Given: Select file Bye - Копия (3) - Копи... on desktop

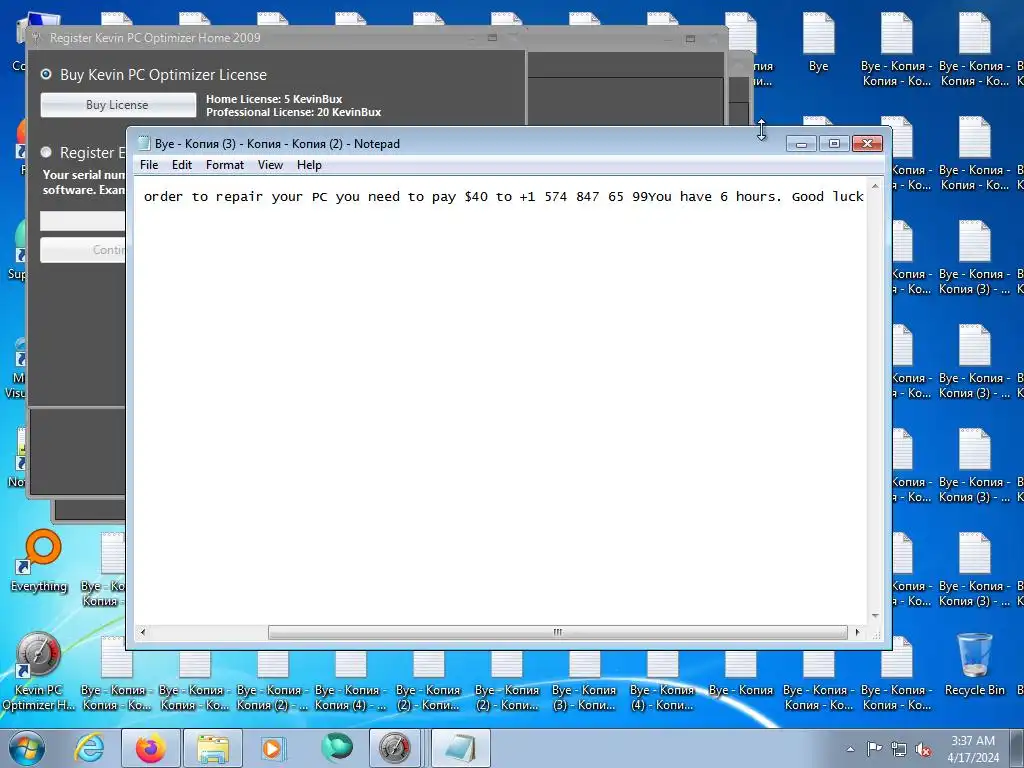Looking at the screenshot, I should 584,679.
